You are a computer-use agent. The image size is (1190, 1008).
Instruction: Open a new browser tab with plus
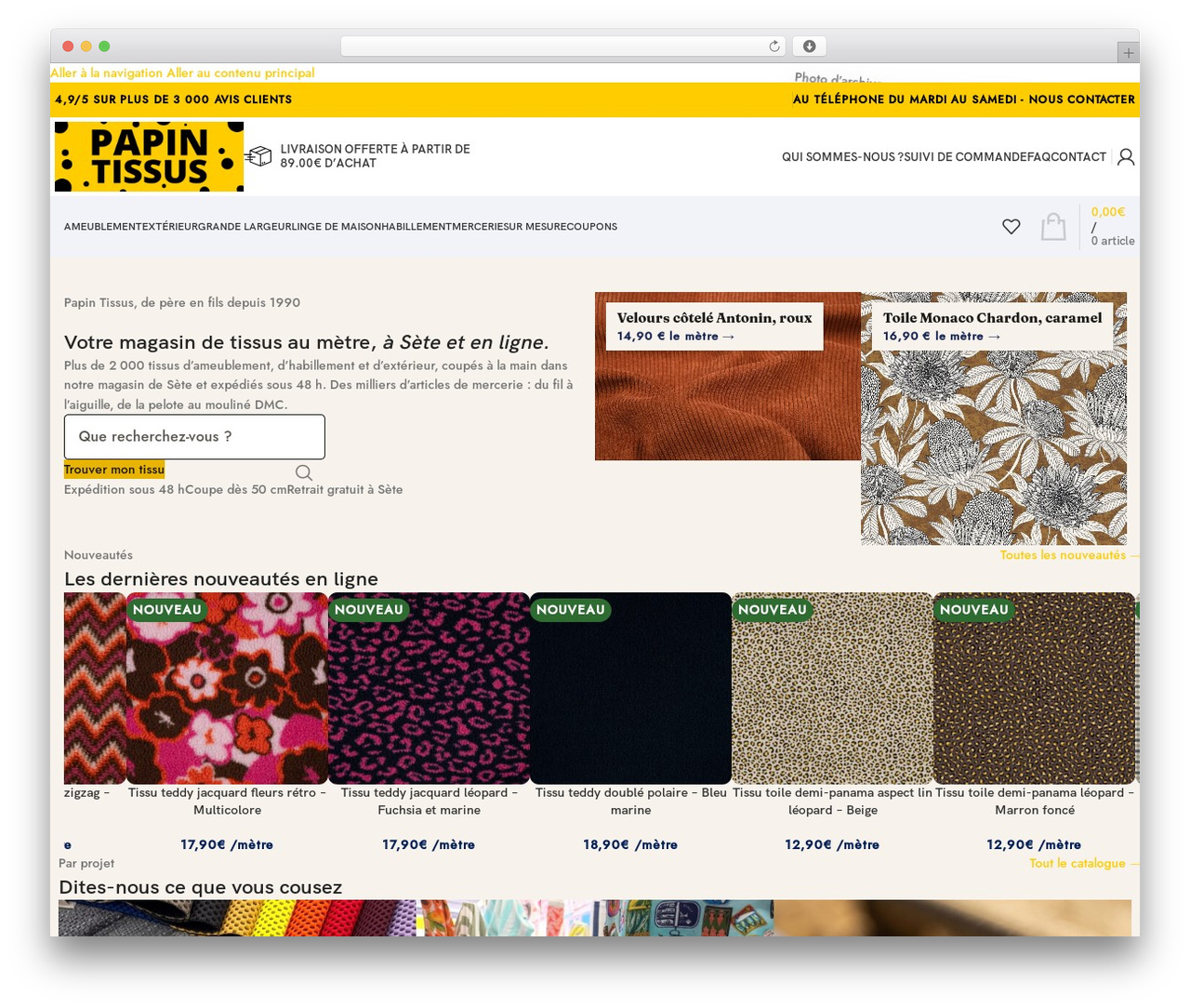(x=1129, y=53)
